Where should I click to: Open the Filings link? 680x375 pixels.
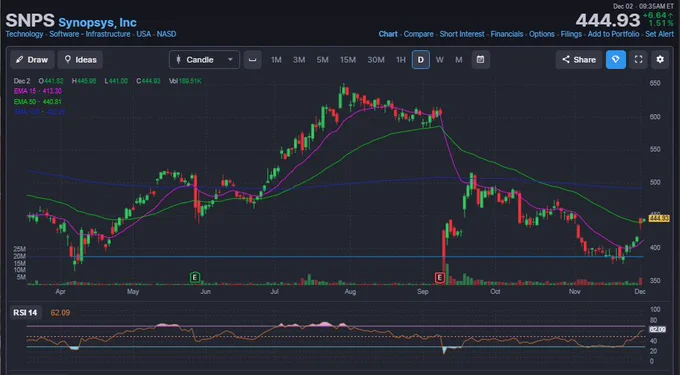(571, 34)
